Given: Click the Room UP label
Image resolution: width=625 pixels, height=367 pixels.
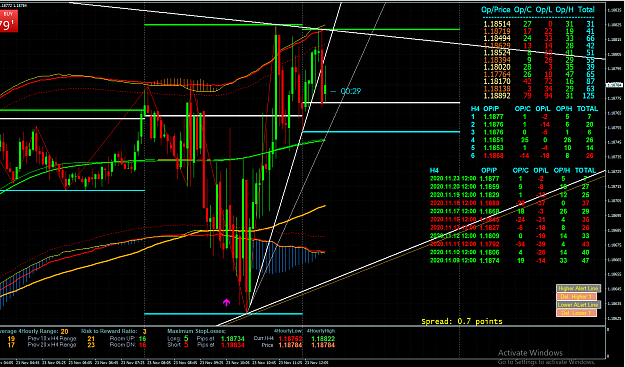Looking at the screenshot, I should 122,339.
